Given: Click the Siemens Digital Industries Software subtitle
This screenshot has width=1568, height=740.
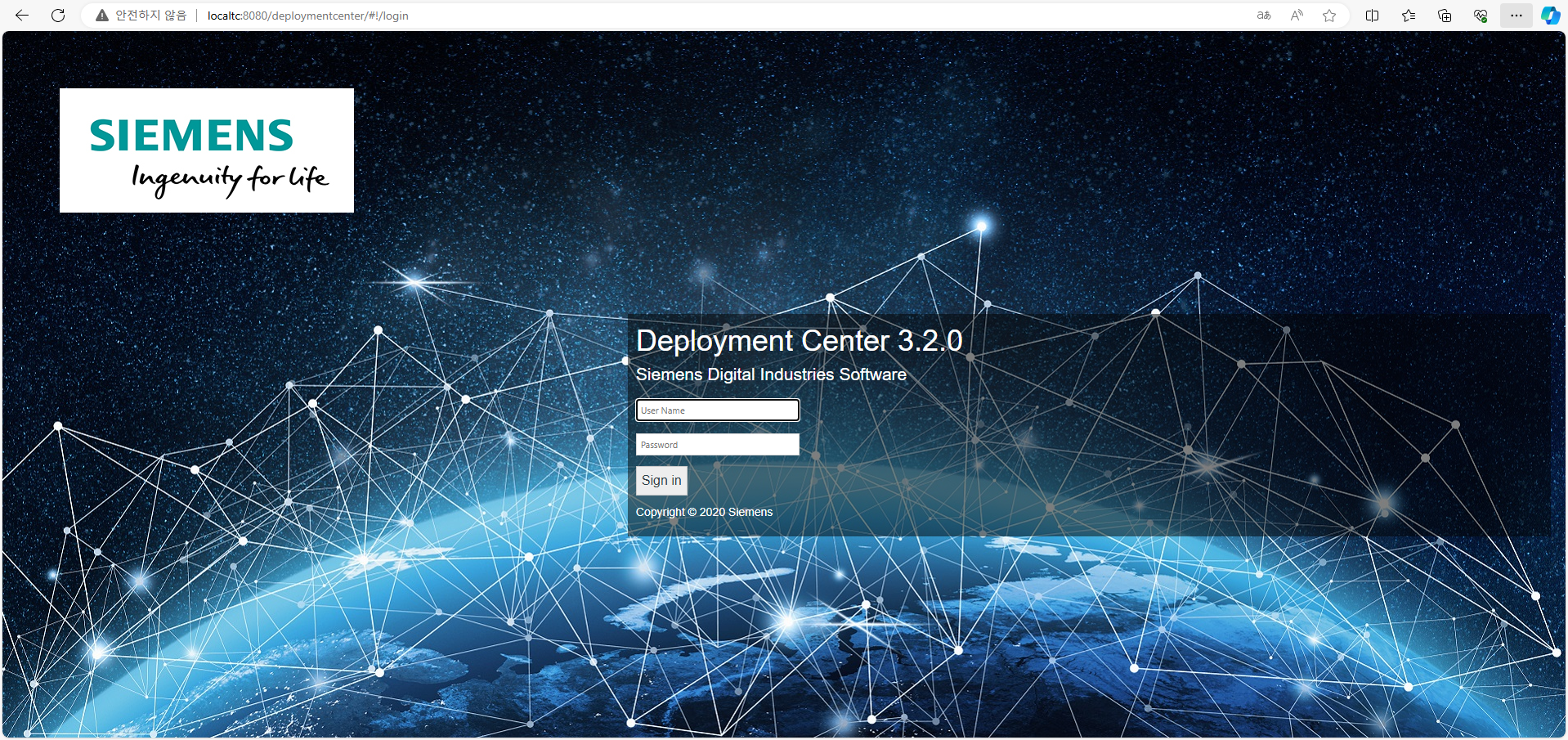Looking at the screenshot, I should coord(771,374).
